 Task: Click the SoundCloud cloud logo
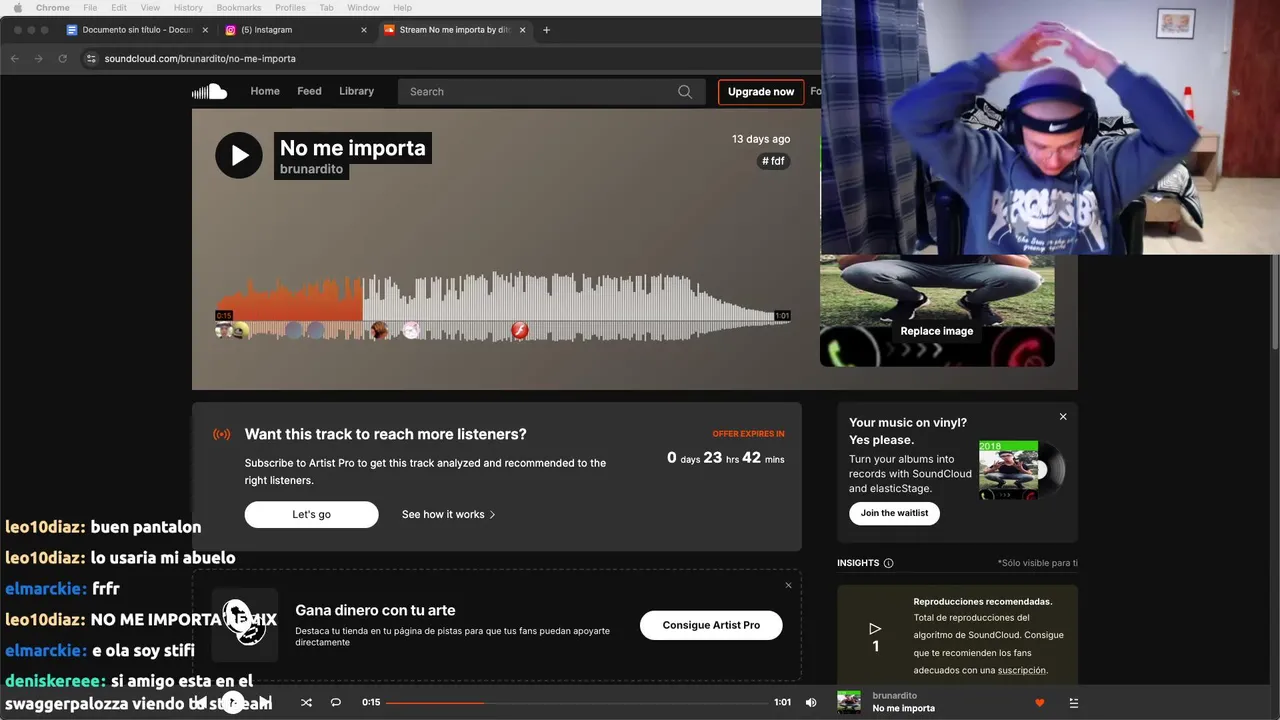click(210, 91)
